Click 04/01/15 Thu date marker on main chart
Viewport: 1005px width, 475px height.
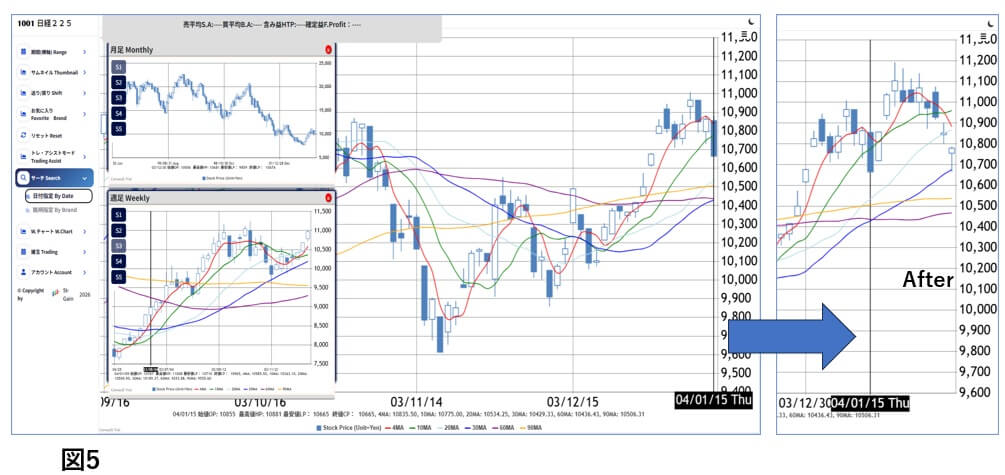[713, 400]
